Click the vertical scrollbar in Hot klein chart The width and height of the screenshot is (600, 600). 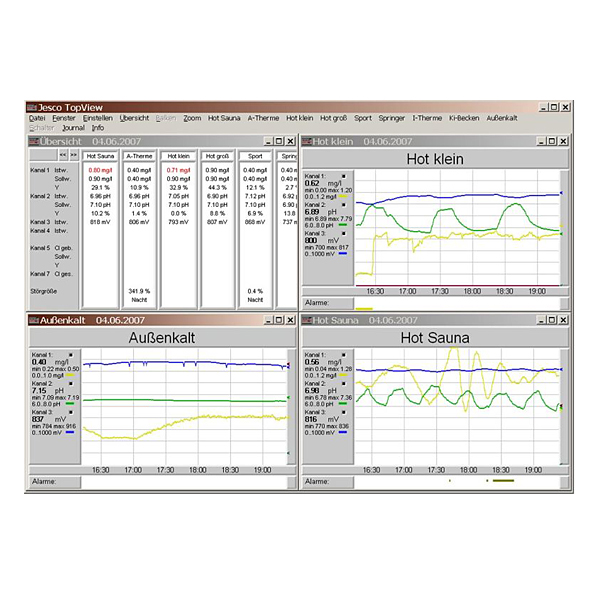point(564,228)
